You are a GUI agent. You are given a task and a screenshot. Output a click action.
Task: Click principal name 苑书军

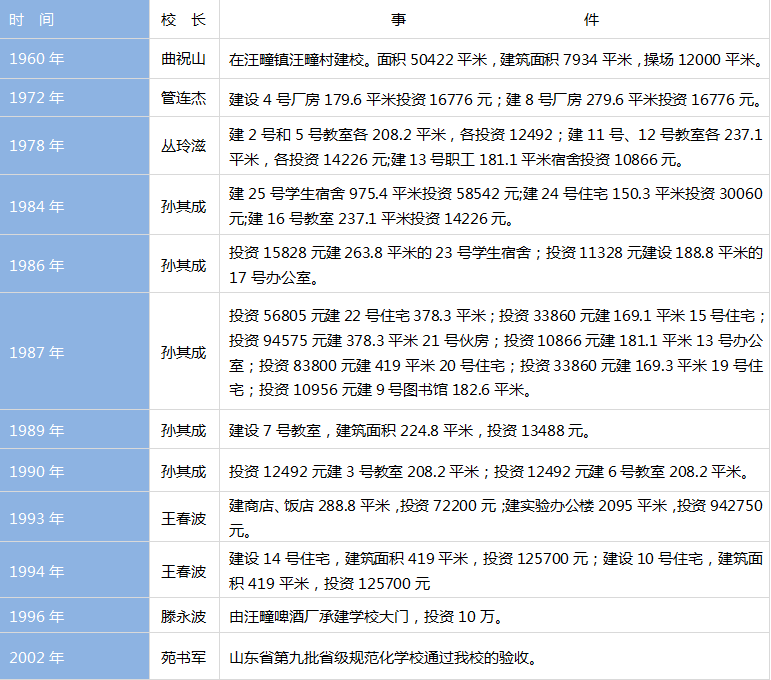183,658
